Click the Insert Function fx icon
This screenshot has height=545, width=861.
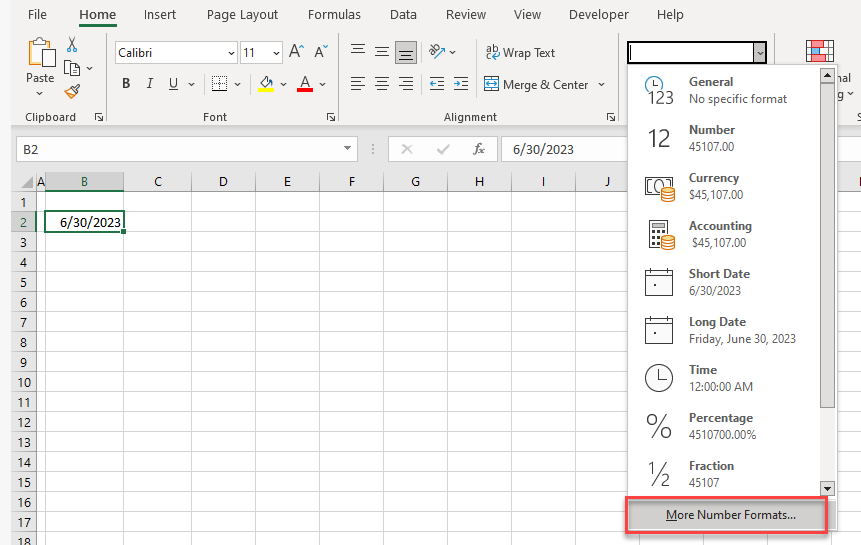pyautogui.click(x=479, y=149)
